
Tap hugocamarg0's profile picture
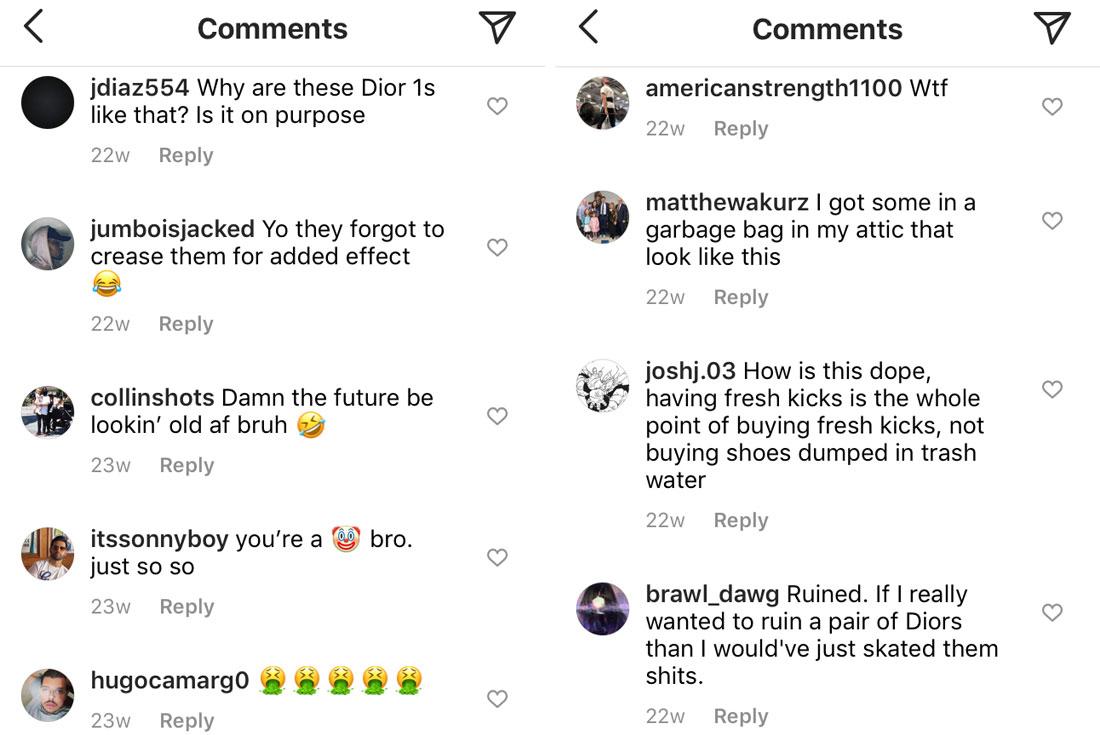click(48, 695)
